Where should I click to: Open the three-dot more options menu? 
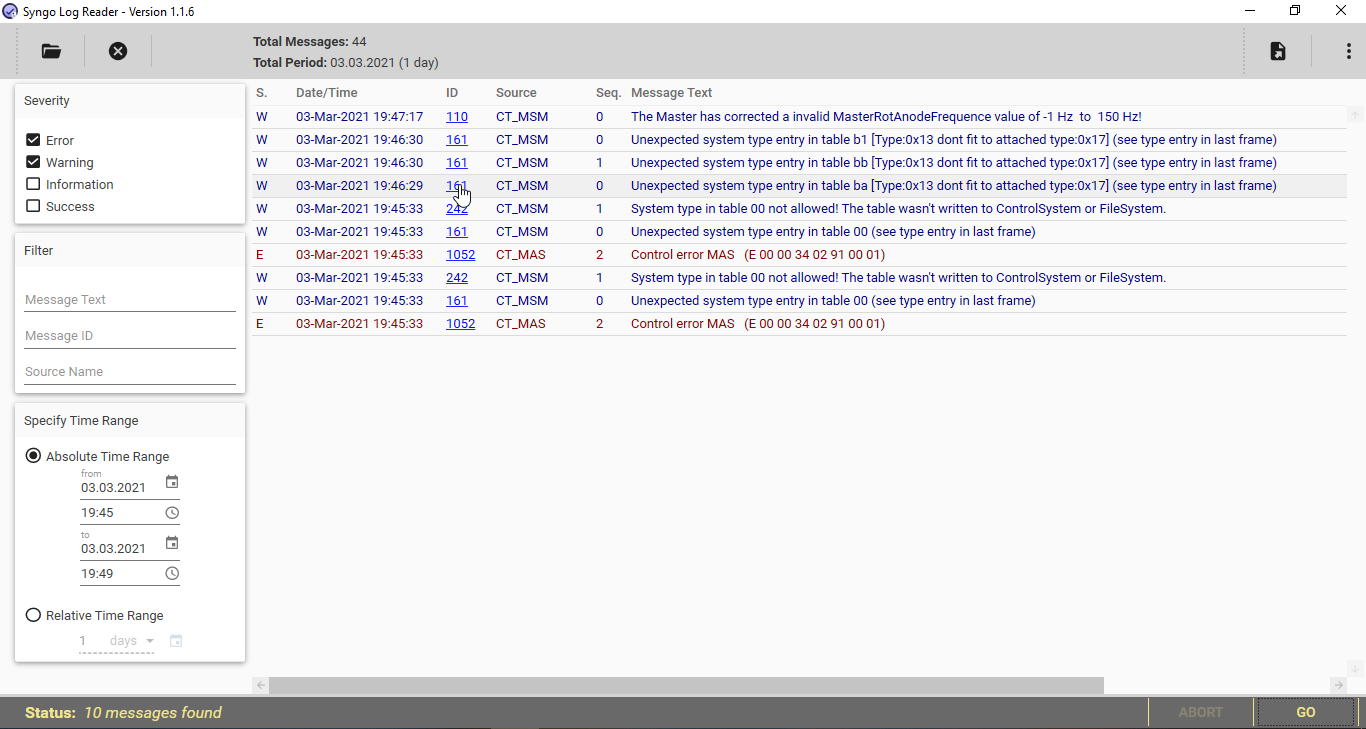tap(1349, 51)
